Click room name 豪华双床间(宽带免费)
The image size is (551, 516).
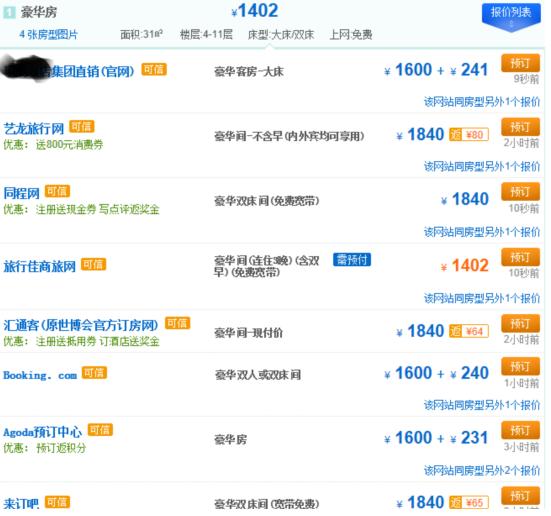click(267, 504)
